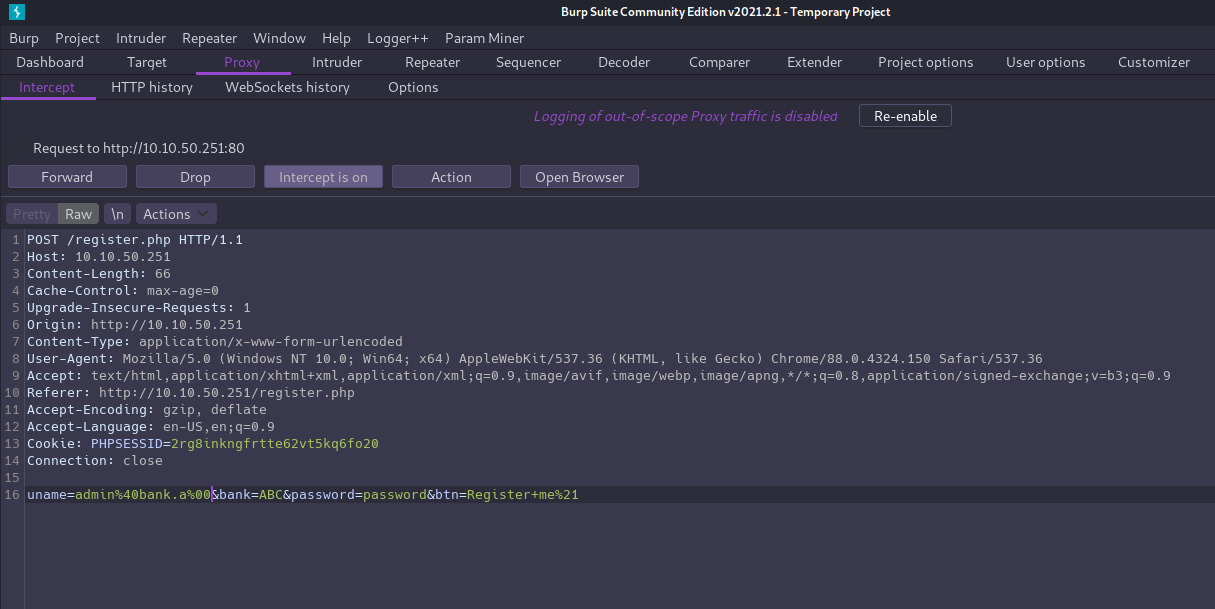Switch to the Sequencer tab
1215x609 pixels.
528,62
